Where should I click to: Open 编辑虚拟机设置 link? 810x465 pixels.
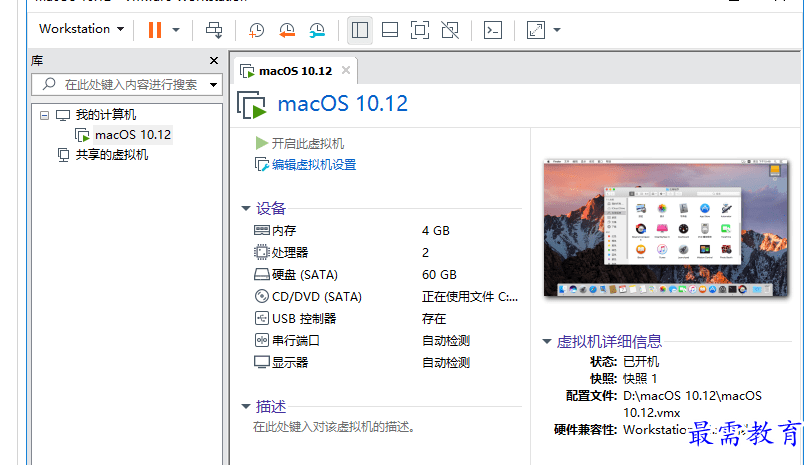click(314, 165)
